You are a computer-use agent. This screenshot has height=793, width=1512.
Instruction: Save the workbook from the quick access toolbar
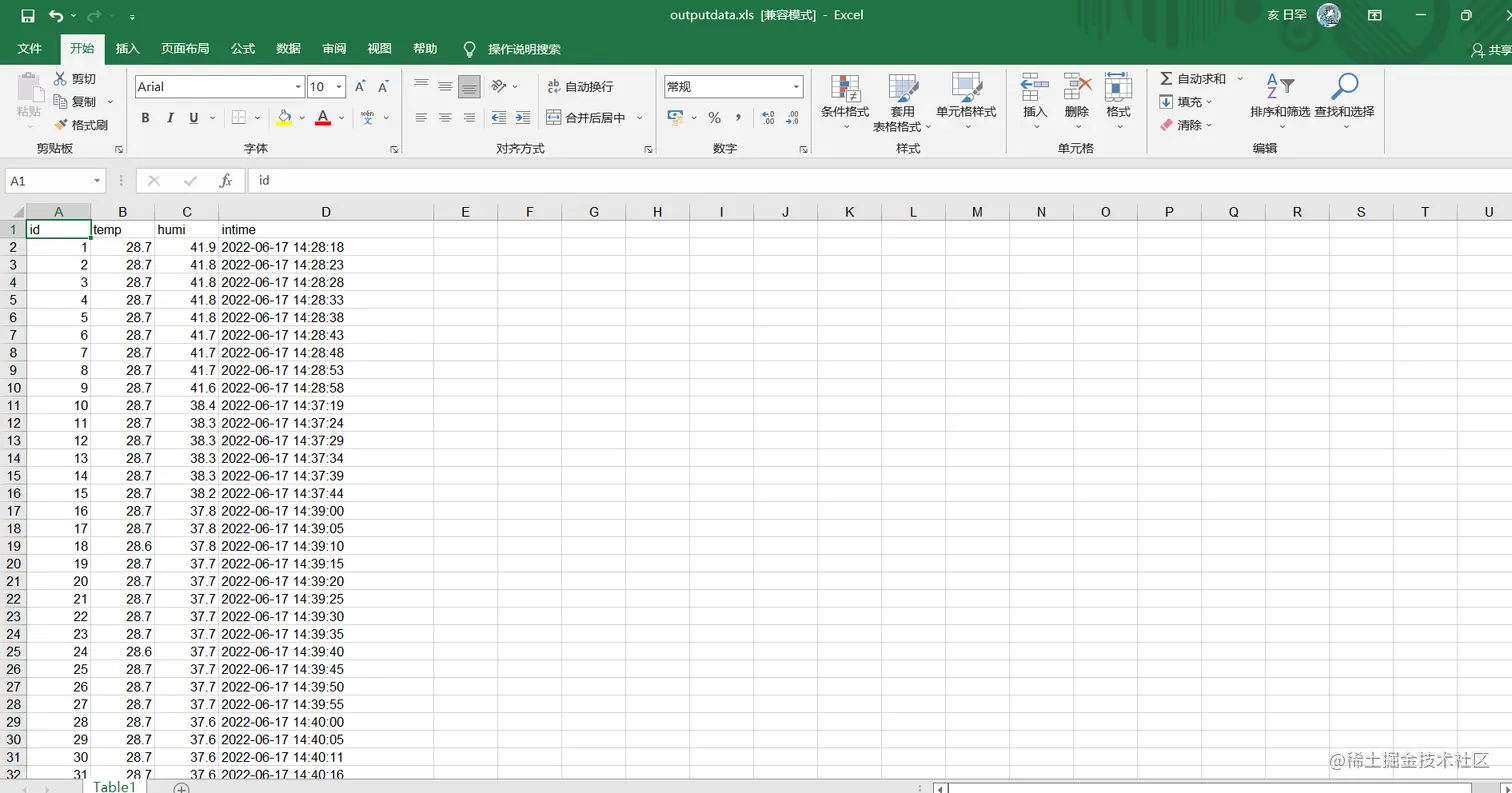[x=28, y=16]
